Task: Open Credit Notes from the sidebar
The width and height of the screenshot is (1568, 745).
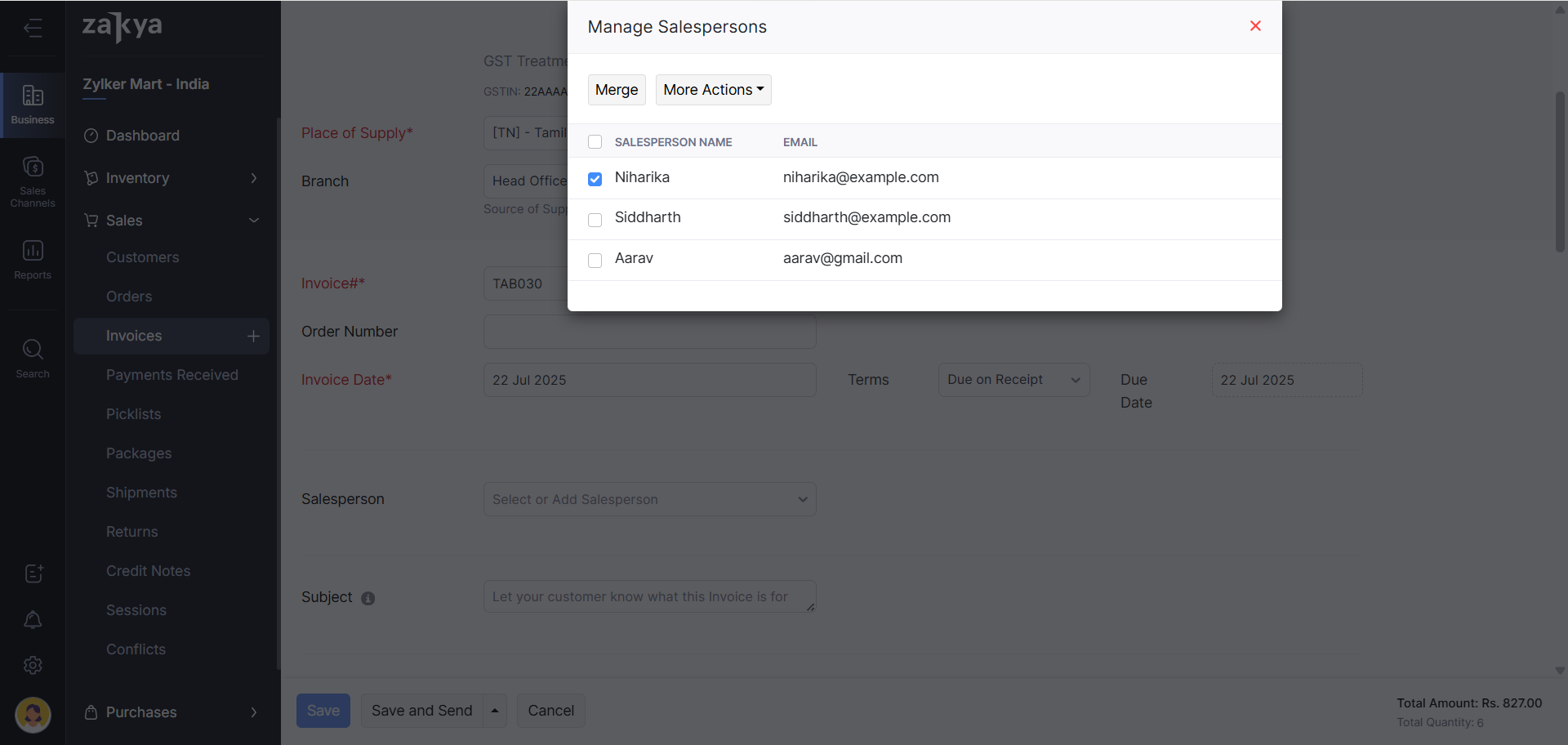Action: pos(148,571)
